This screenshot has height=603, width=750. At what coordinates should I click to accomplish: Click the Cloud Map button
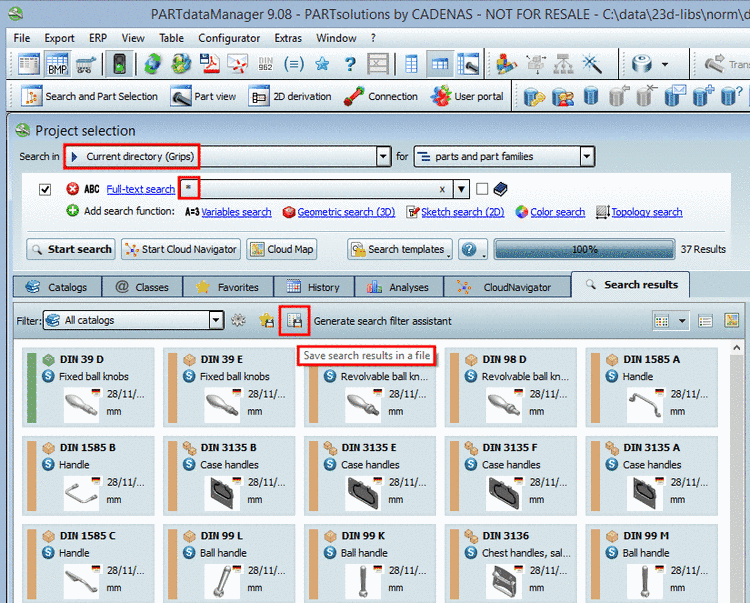pyautogui.click(x=282, y=249)
